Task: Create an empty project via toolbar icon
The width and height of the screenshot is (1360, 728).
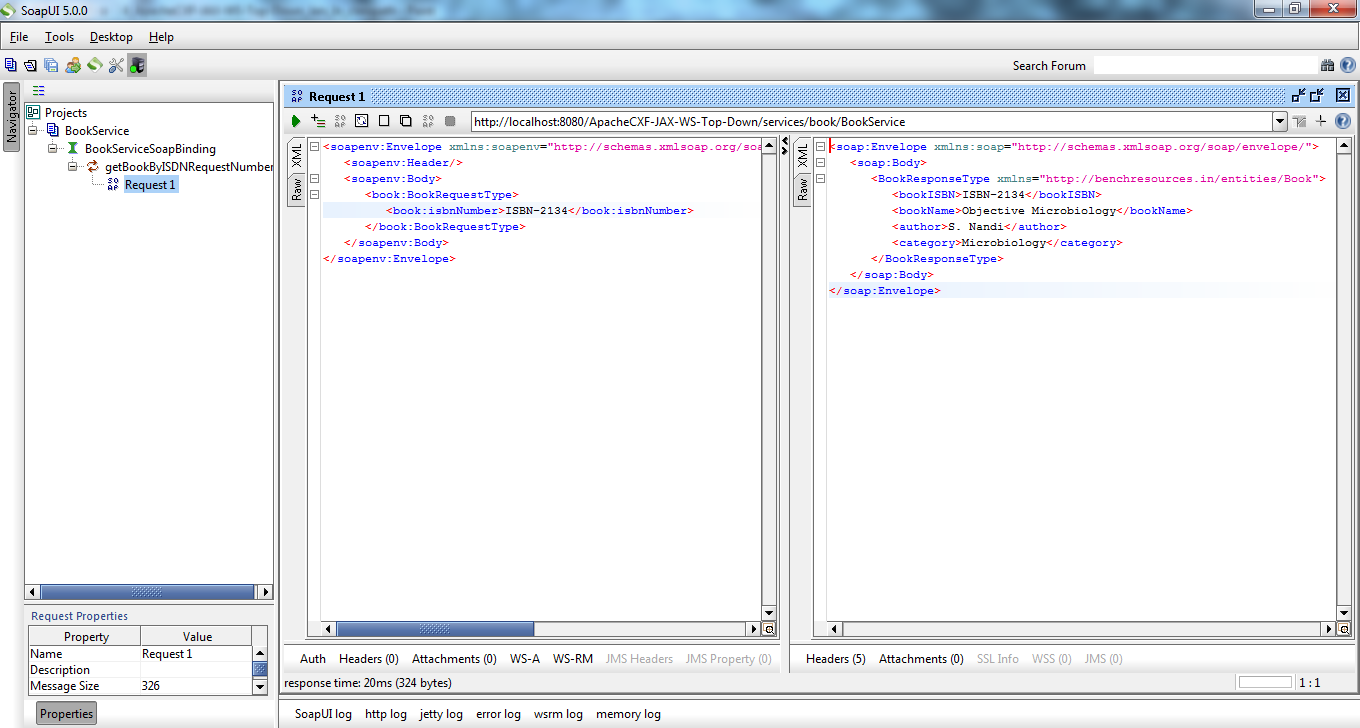Action: click(x=12, y=64)
